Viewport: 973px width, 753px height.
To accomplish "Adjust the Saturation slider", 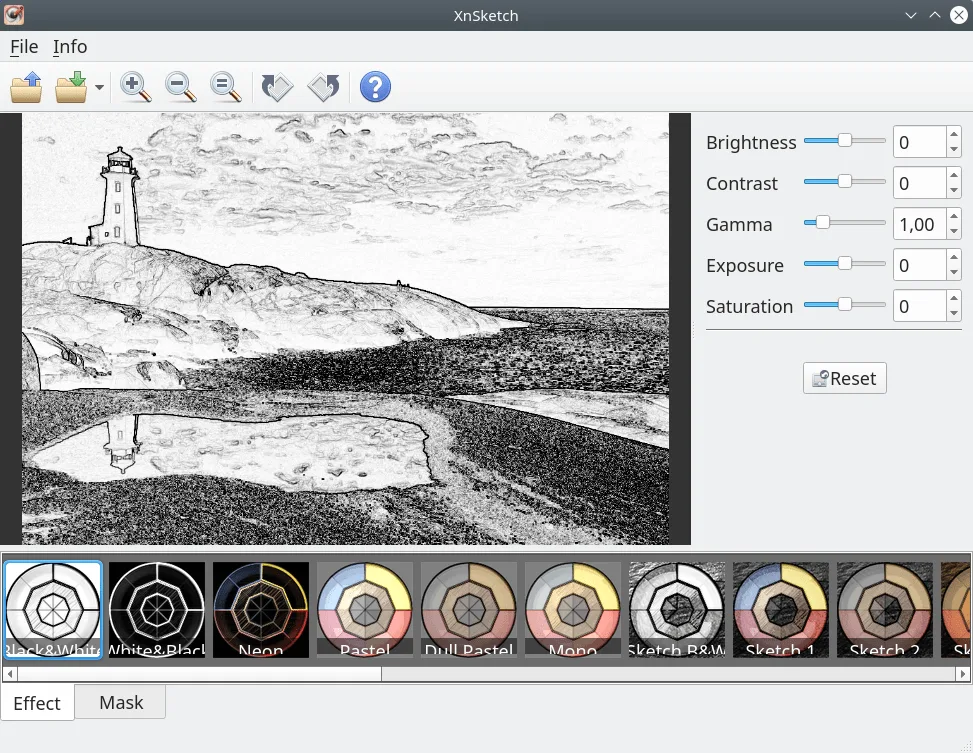I will (x=845, y=305).
